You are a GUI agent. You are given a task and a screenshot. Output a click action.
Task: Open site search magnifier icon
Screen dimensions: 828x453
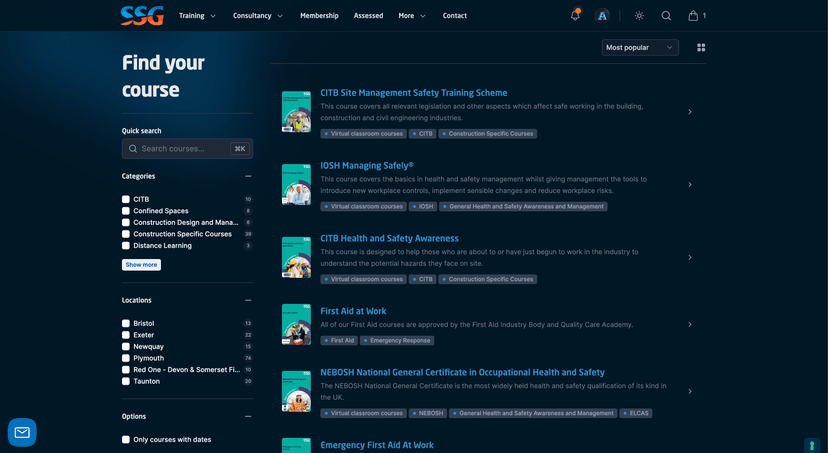666,16
